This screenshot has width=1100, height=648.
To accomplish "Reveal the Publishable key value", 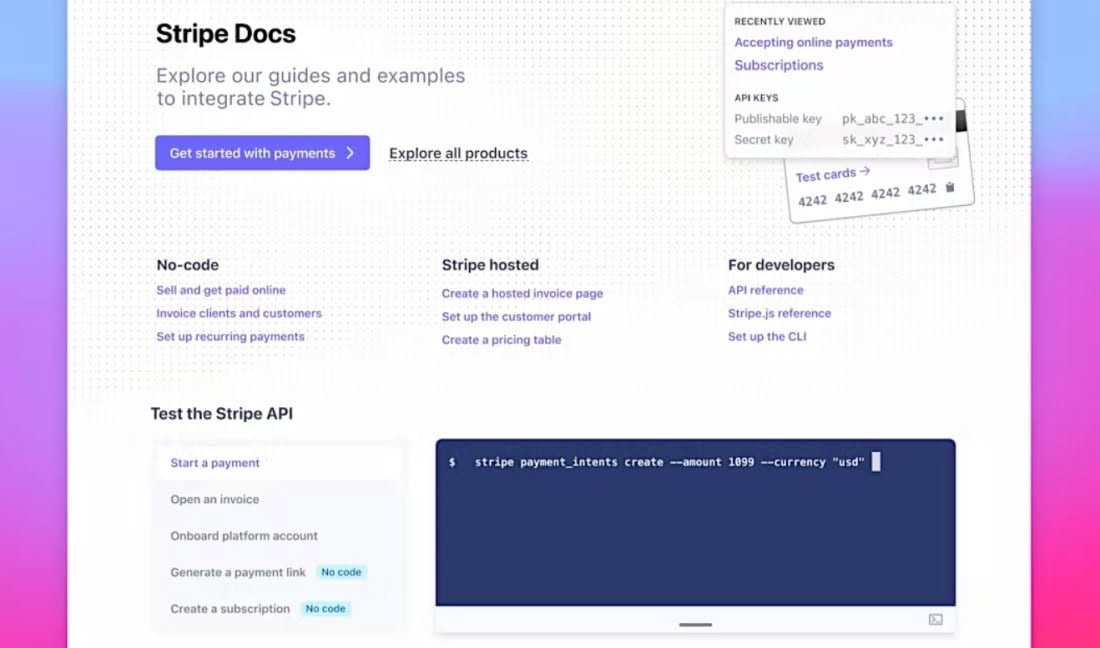I will [x=893, y=119].
